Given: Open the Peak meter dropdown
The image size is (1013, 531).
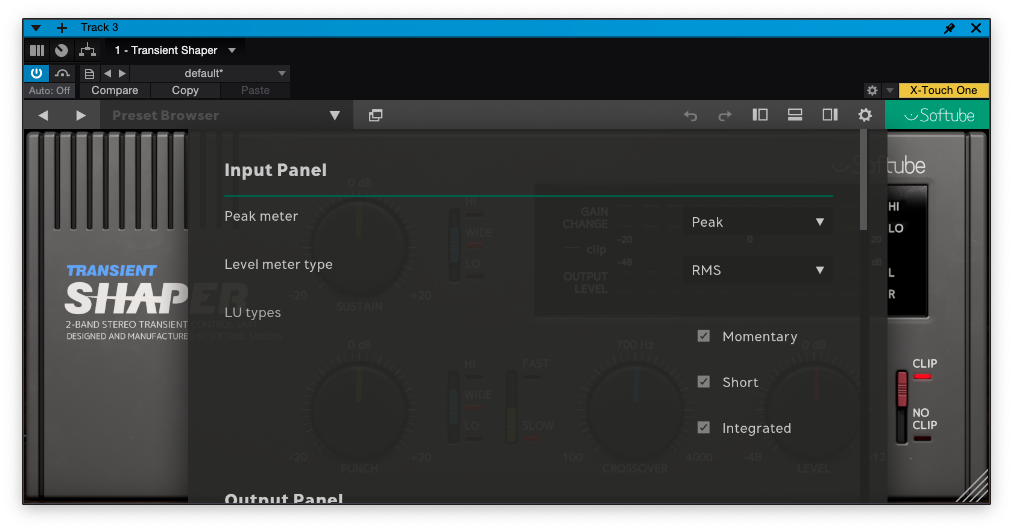Looking at the screenshot, I should pos(758,222).
